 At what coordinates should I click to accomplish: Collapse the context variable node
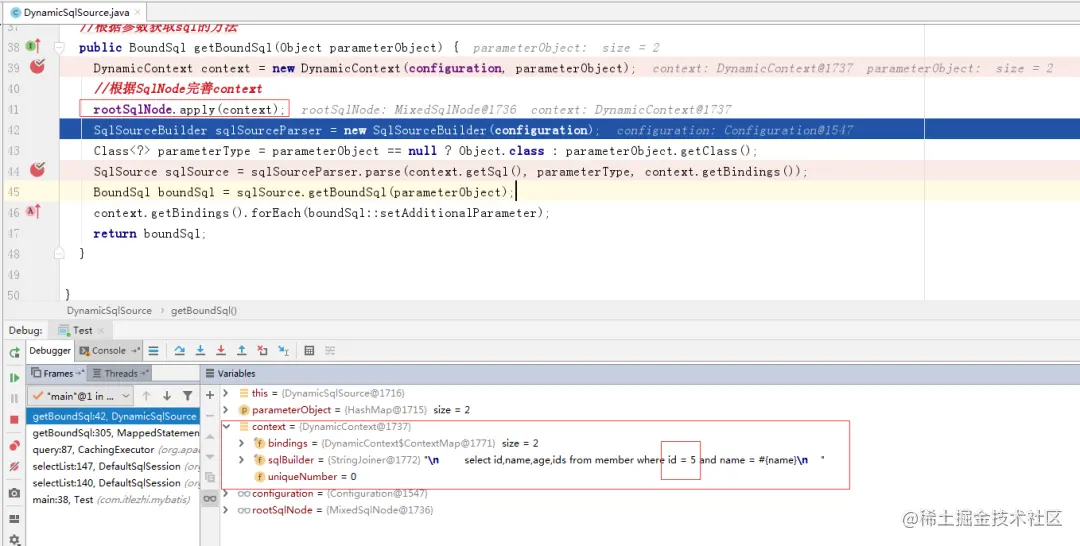click(x=225, y=427)
